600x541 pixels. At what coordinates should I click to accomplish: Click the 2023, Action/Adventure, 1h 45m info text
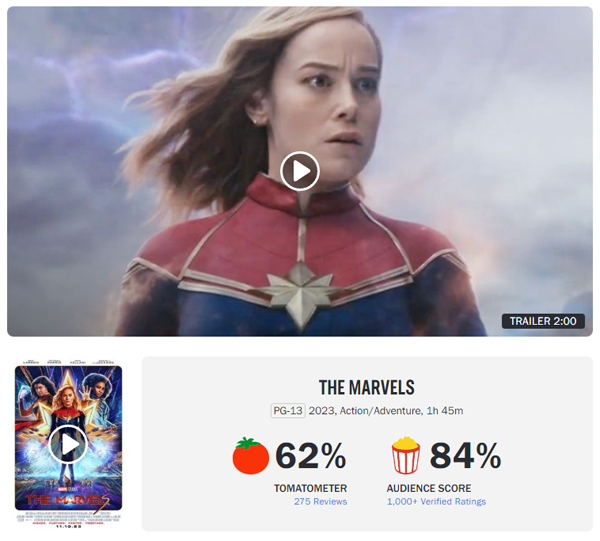coord(386,411)
